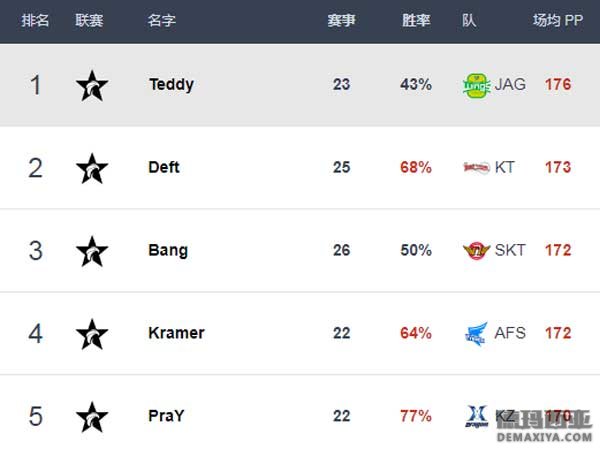This screenshot has height=449, width=600.
Task: Click the SKT team logo
Action: tap(476, 251)
